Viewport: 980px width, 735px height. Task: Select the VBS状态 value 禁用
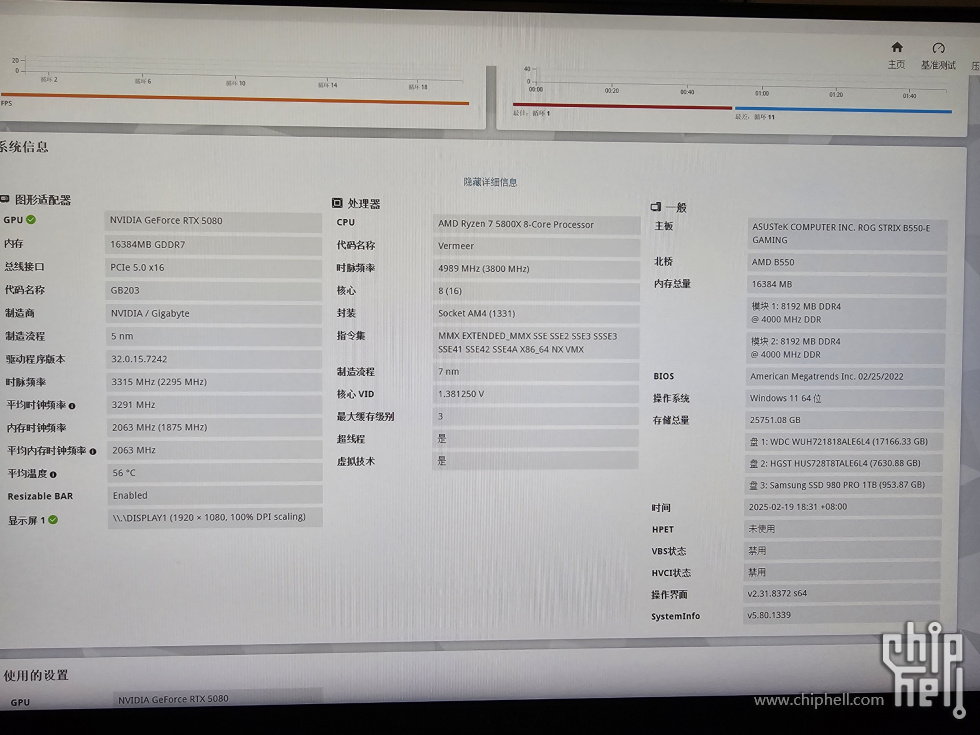pyautogui.click(x=842, y=551)
